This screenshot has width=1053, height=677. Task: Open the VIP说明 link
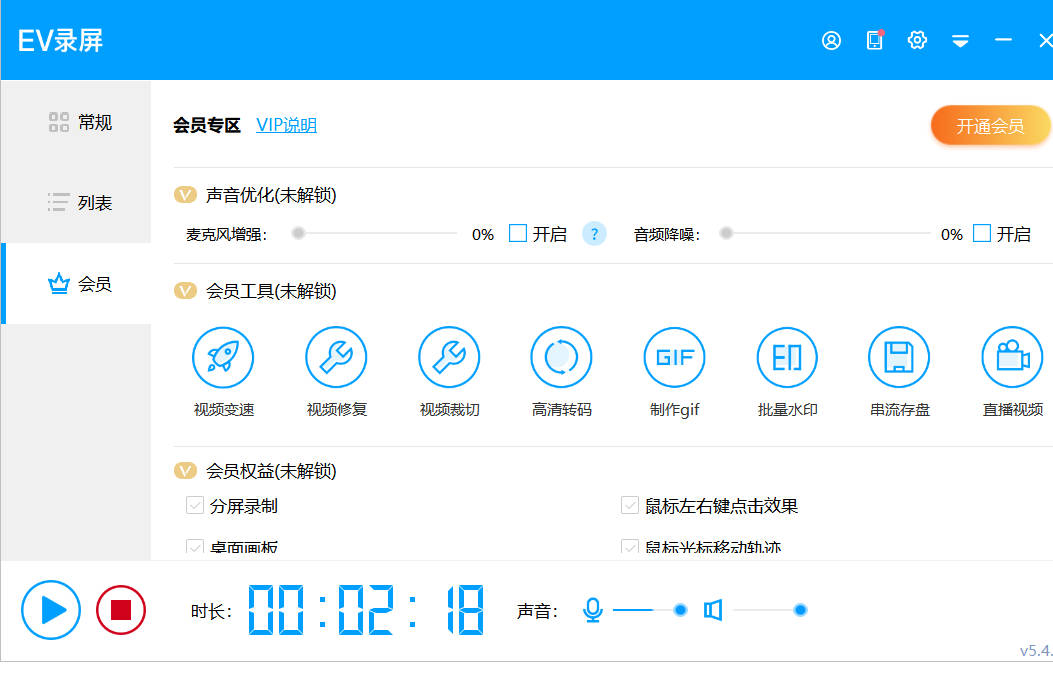click(x=286, y=125)
